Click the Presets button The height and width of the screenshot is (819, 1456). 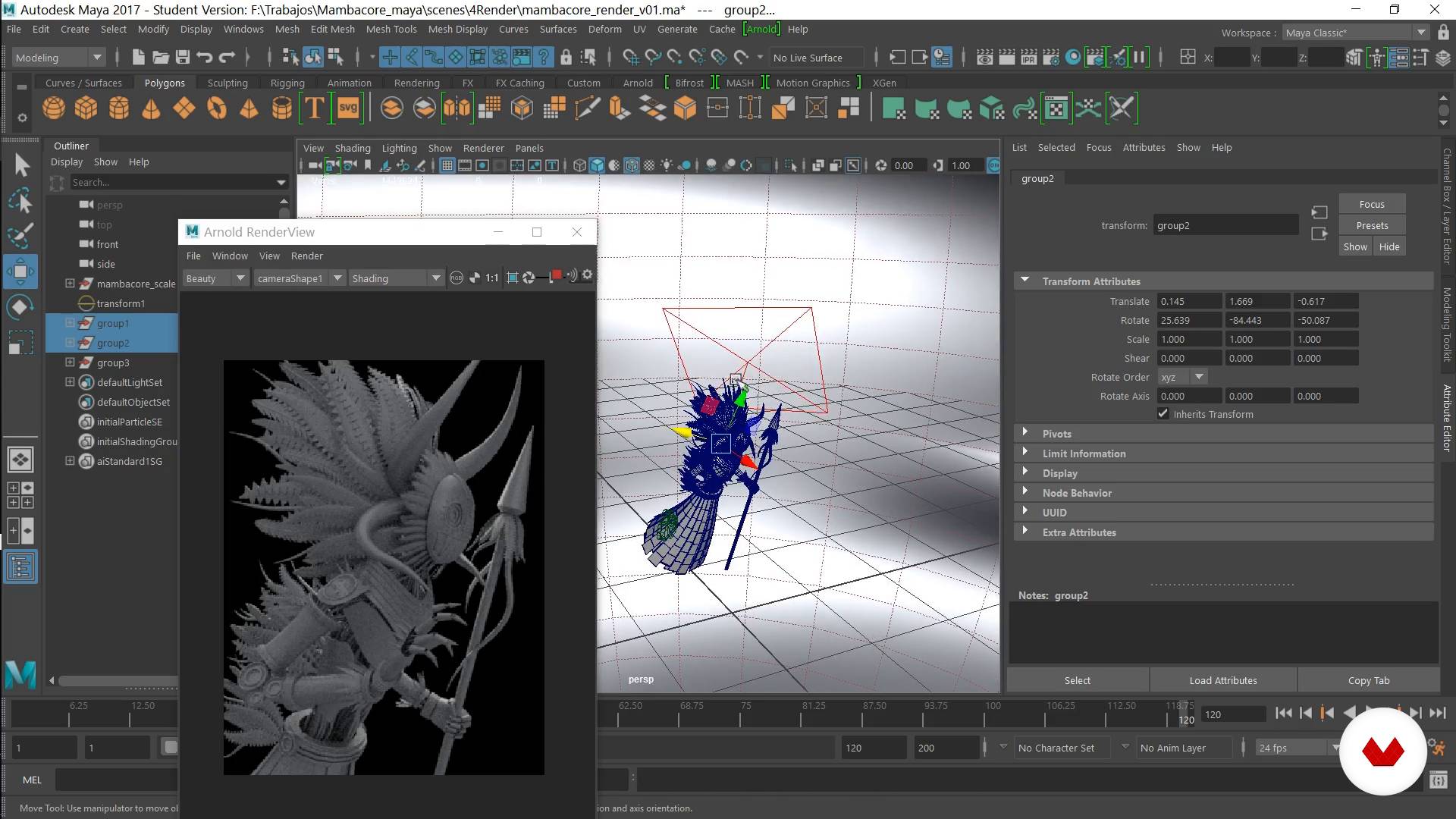[1371, 225]
